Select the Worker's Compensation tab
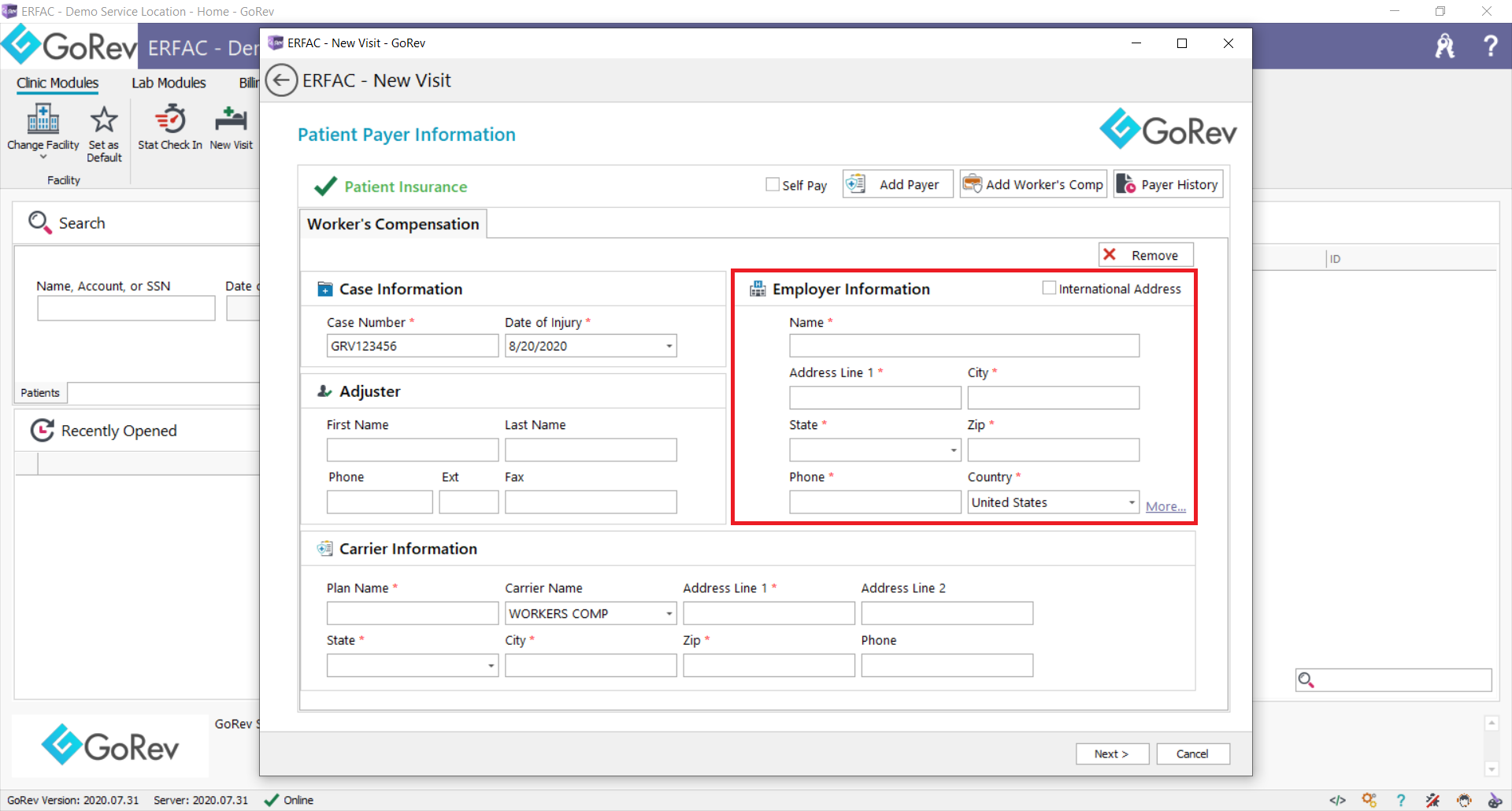The height and width of the screenshot is (811, 1512). click(x=393, y=224)
